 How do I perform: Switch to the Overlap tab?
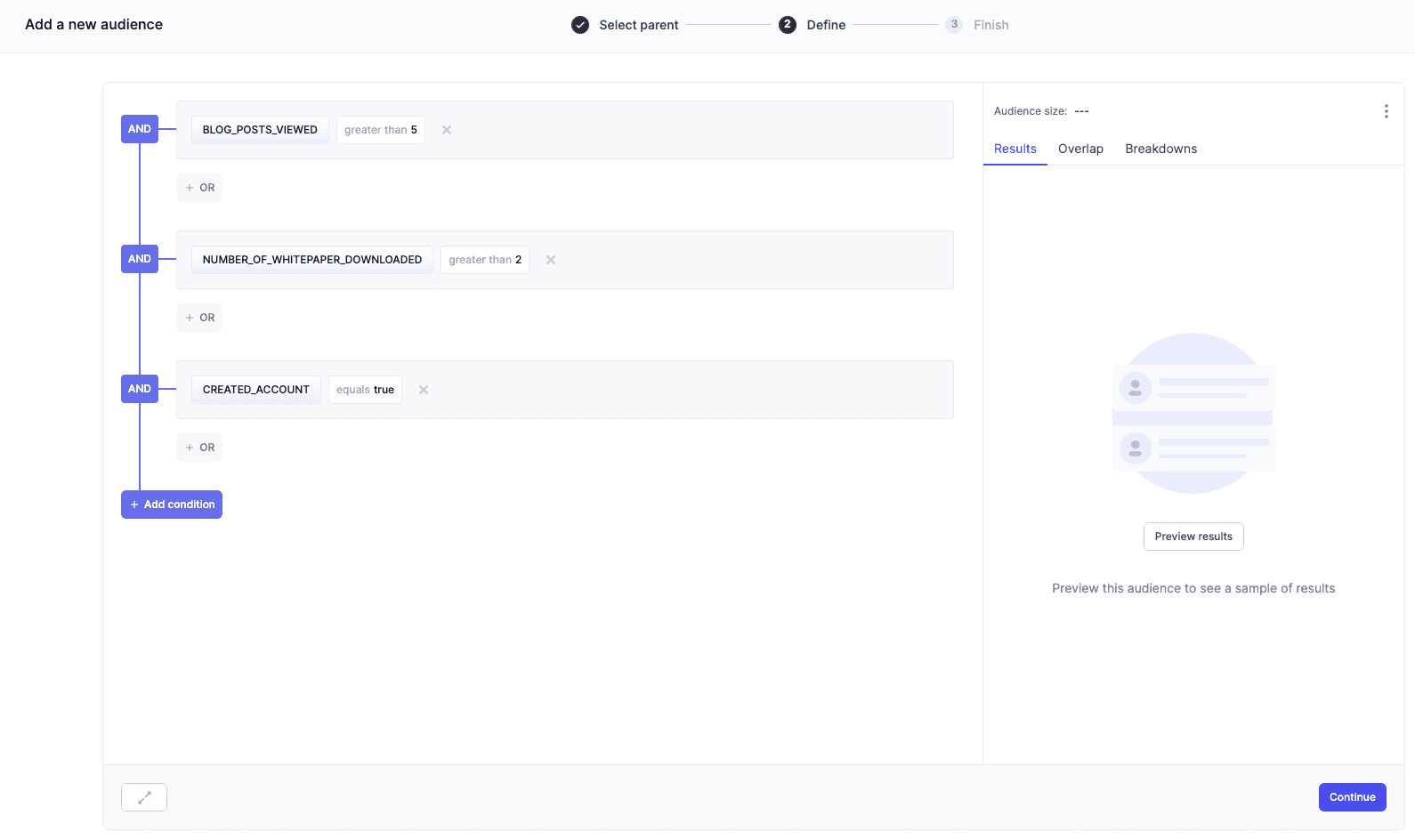[x=1080, y=149]
